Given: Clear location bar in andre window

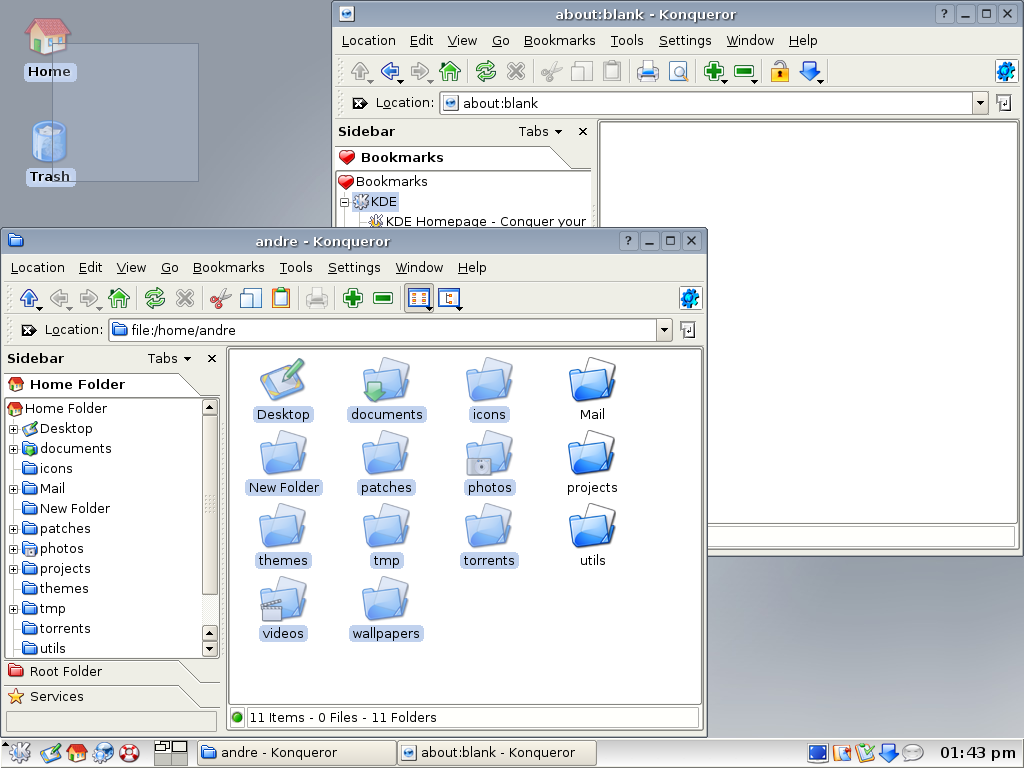Looking at the screenshot, I should (x=28, y=330).
